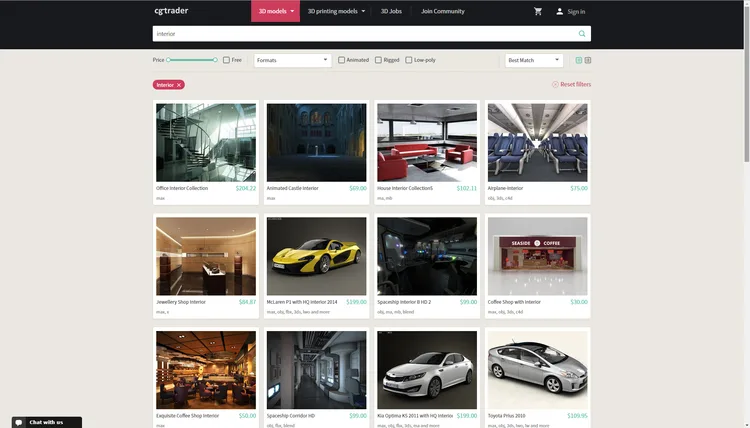
Task: Open the Formats dropdown
Action: click(x=292, y=60)
